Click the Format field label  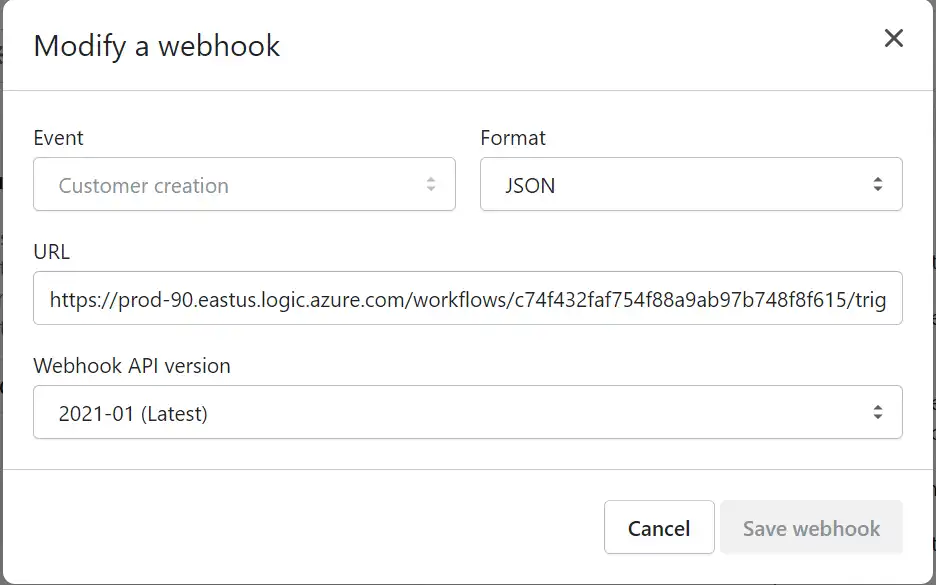tap(513, 138)
